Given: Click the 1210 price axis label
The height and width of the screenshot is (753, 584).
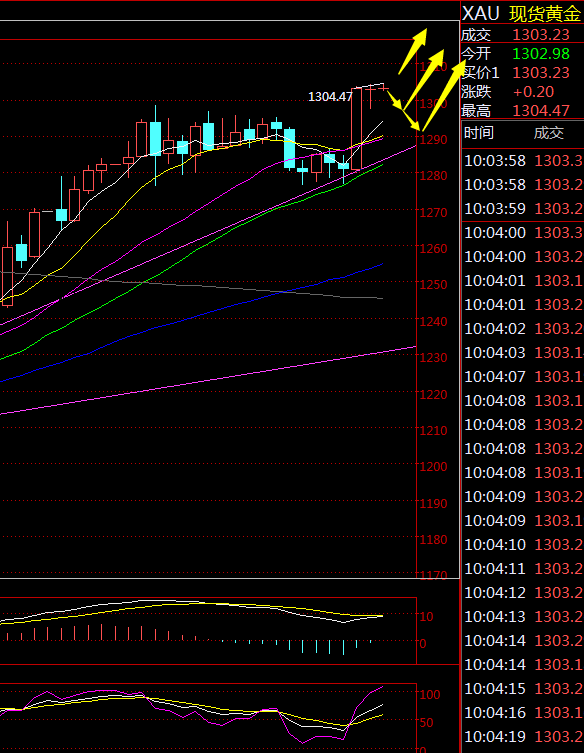Looking at the screenshot, I should coord(434,430).
